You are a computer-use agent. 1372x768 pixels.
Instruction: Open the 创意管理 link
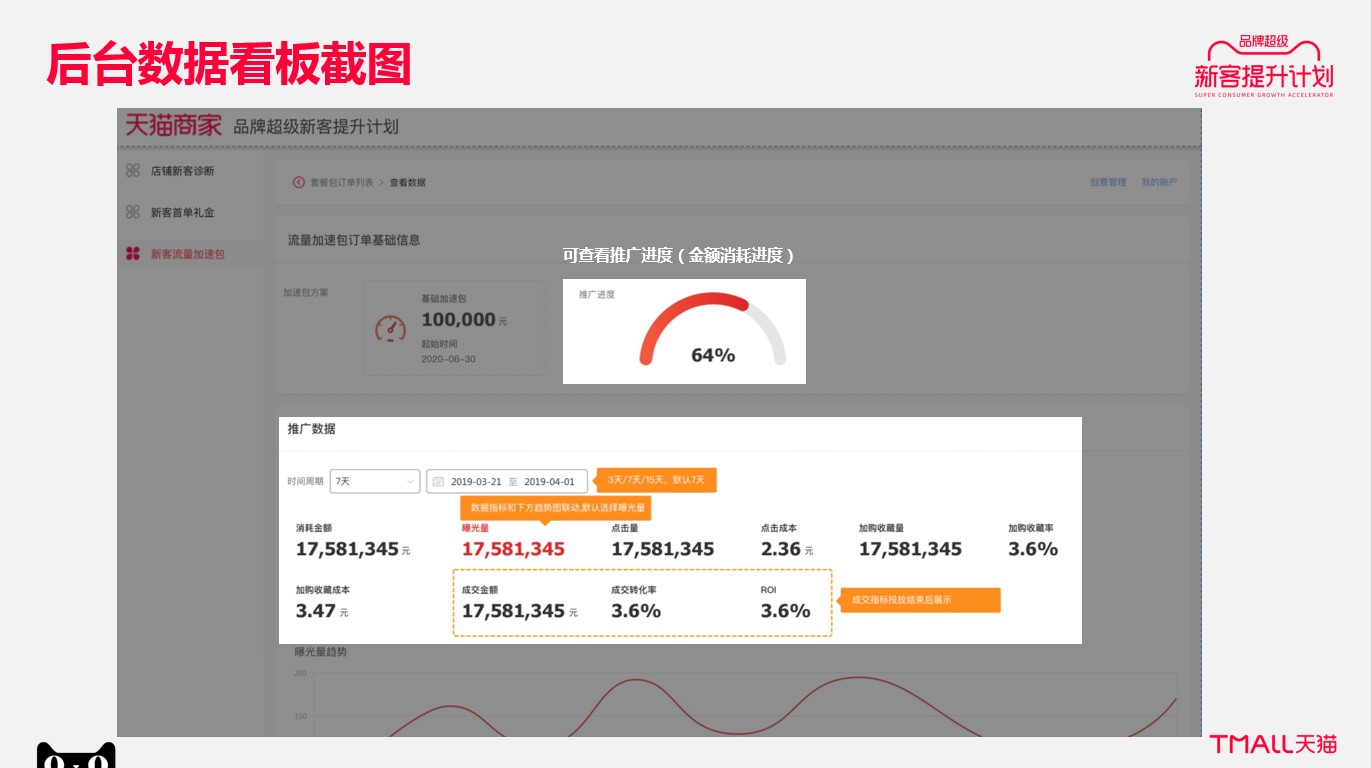tap(1108, 182)
